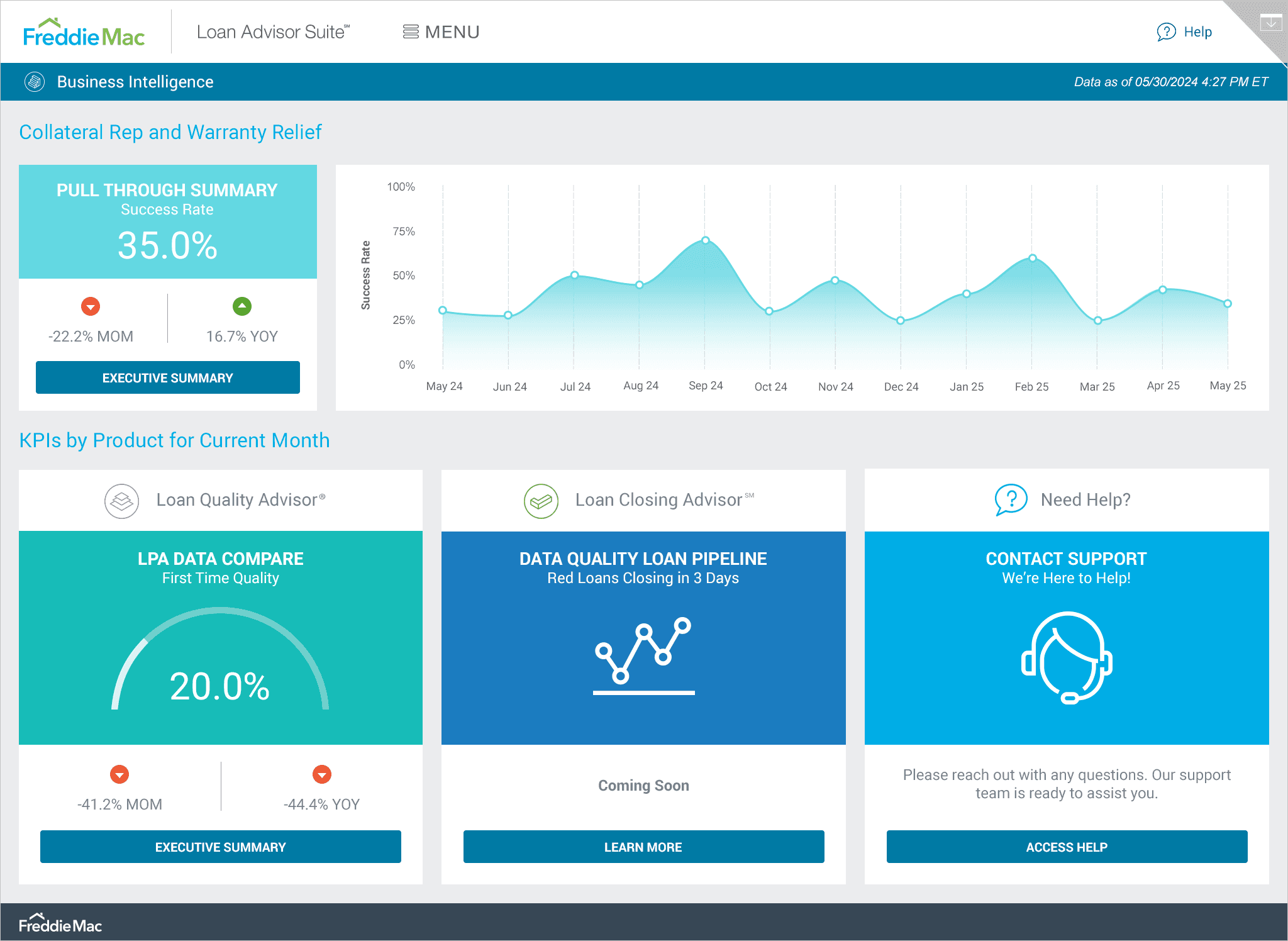Screen dimensions: 1288x941
Task: Click the Freddie Mac logo in header
Action: [84, 33]
